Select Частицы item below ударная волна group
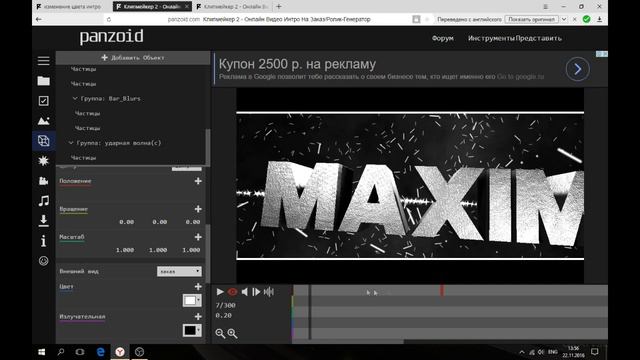640x360 pixels. (83, 158)
